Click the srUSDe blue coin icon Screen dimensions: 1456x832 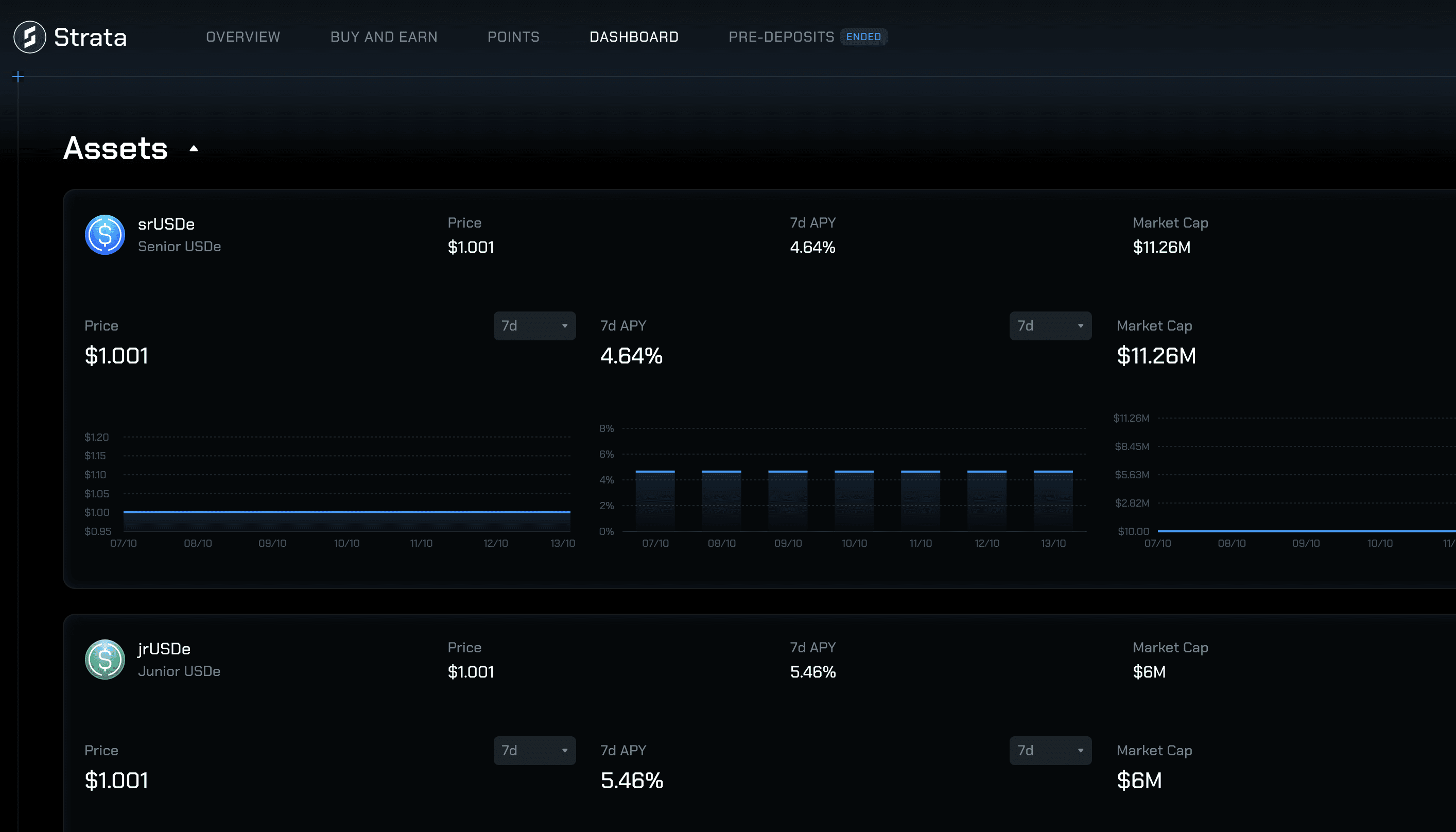coord(105,235)
